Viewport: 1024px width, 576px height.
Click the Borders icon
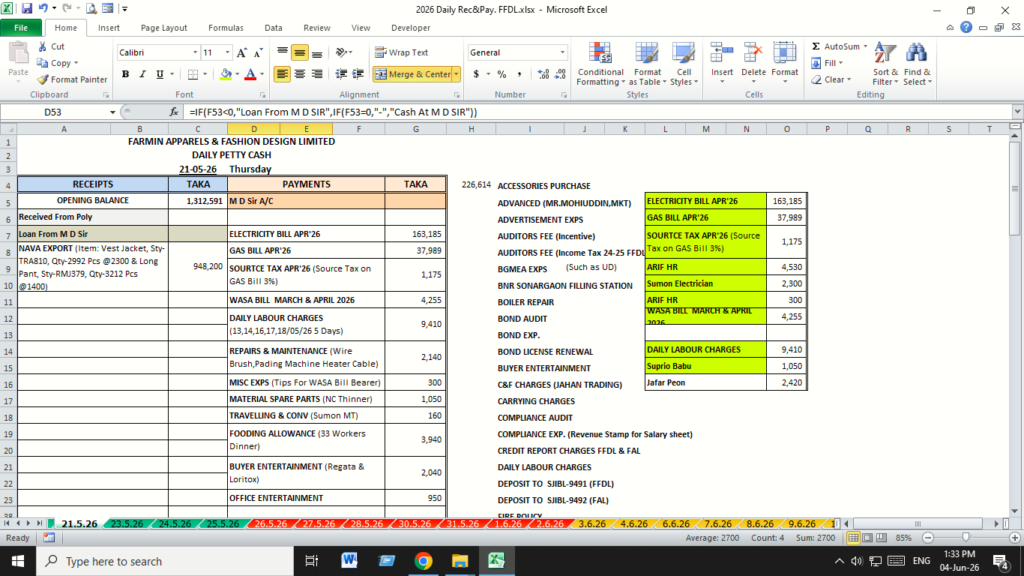(193, 74)
